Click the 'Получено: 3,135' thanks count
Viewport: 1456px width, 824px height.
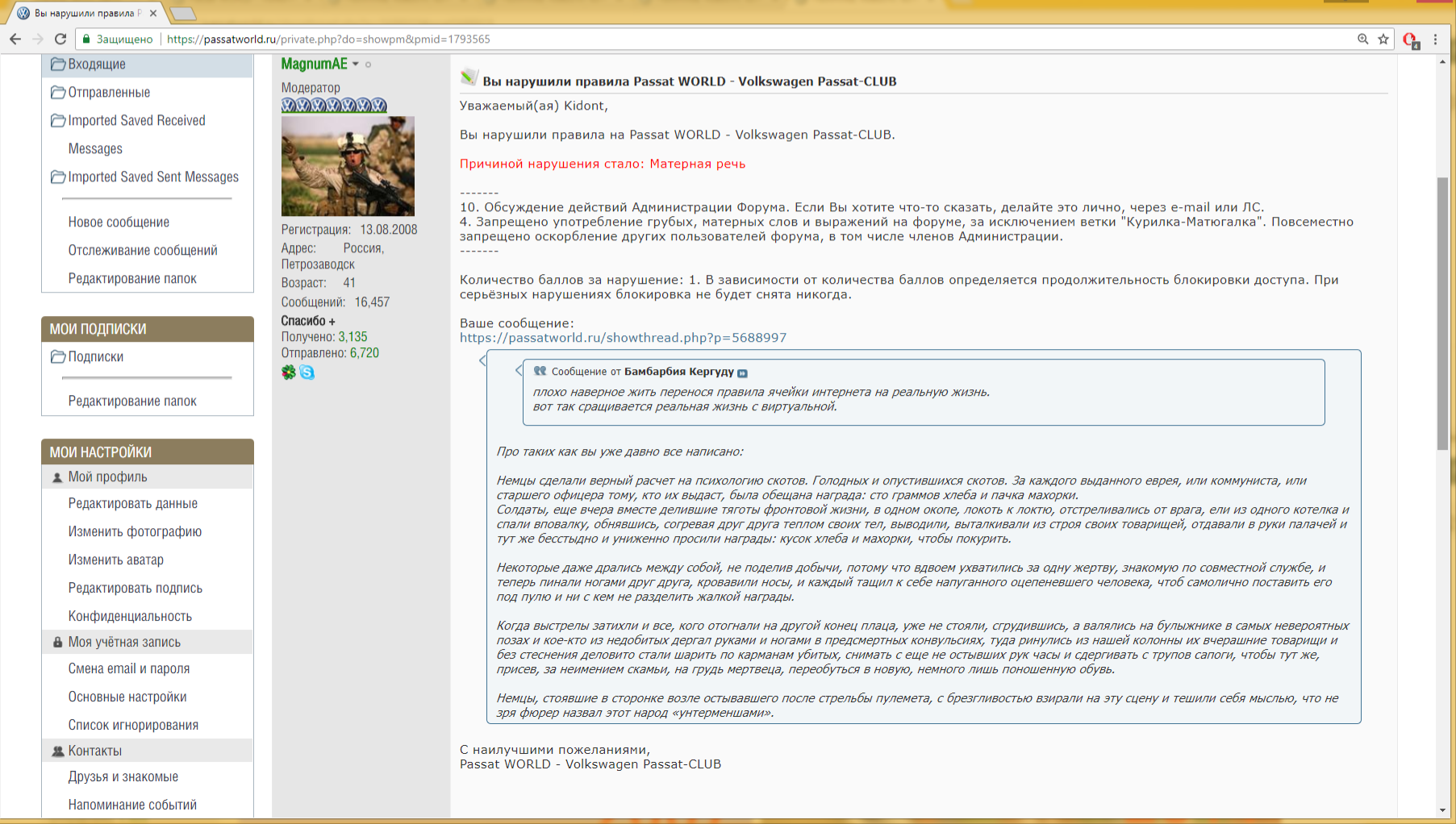324,337
